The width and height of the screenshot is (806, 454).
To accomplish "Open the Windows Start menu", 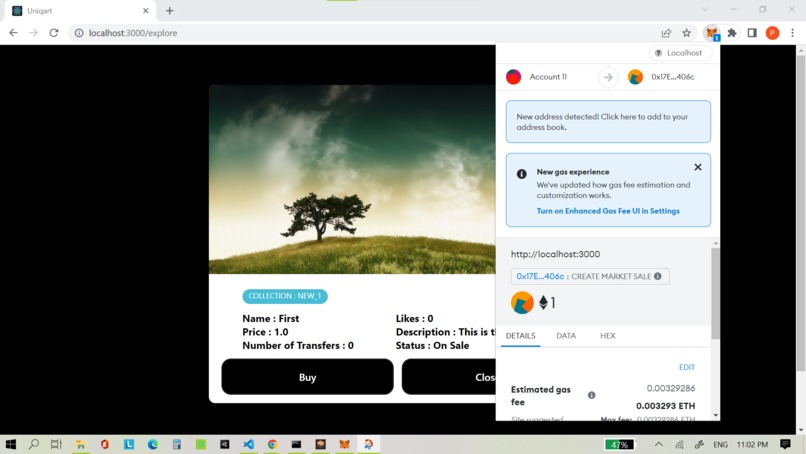I will click(x=10, y=444).
